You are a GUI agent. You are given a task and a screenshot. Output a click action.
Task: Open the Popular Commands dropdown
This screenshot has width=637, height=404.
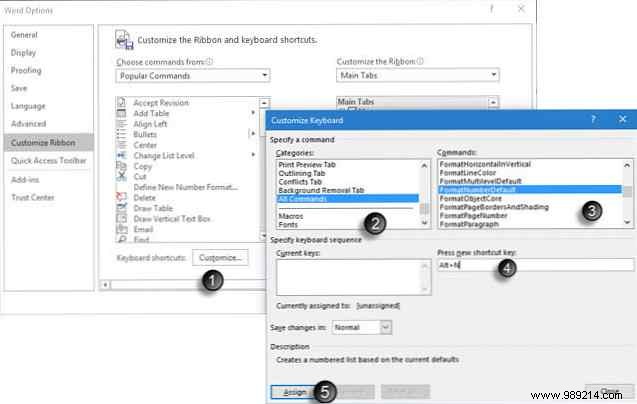[x=193, y=76]
